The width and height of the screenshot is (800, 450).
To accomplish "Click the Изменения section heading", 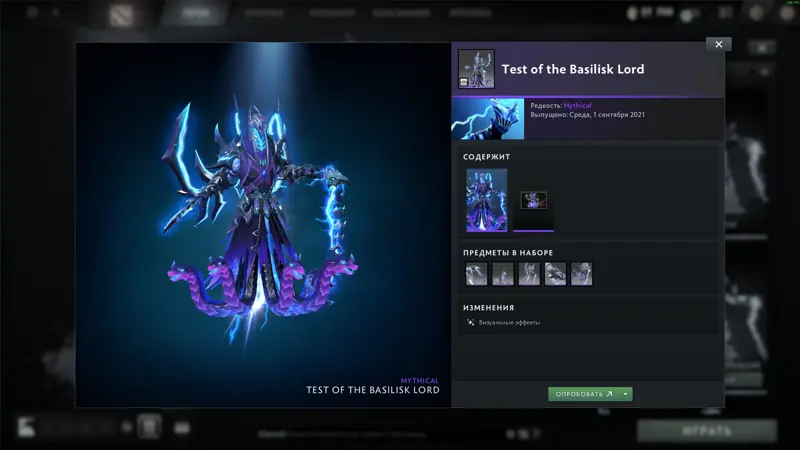I will click(488, 308).
